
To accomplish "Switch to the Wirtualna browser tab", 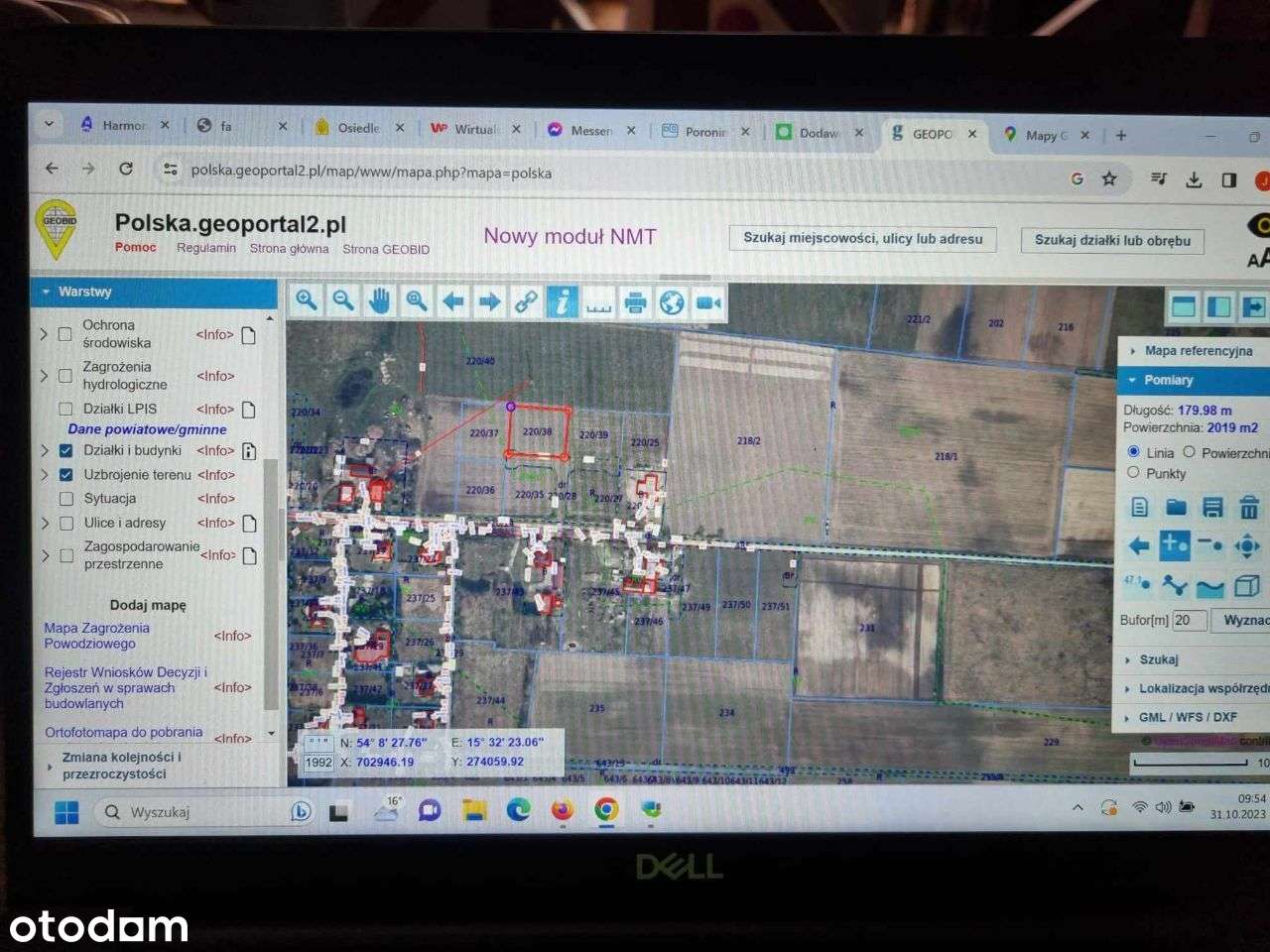I will point(476,129).
